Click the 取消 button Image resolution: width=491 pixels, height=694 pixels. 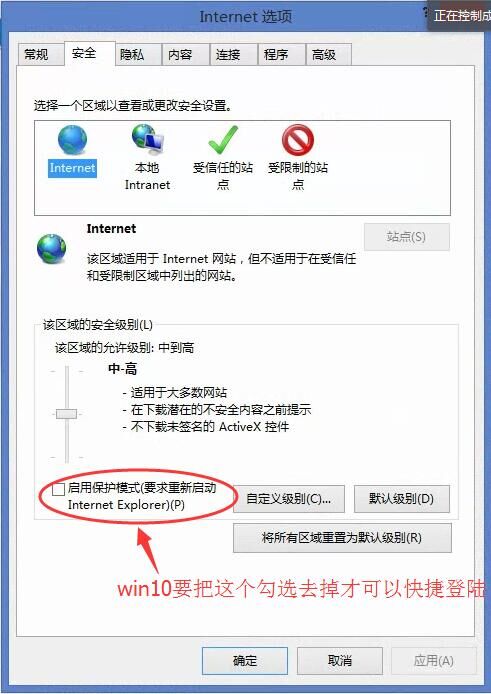340,661
